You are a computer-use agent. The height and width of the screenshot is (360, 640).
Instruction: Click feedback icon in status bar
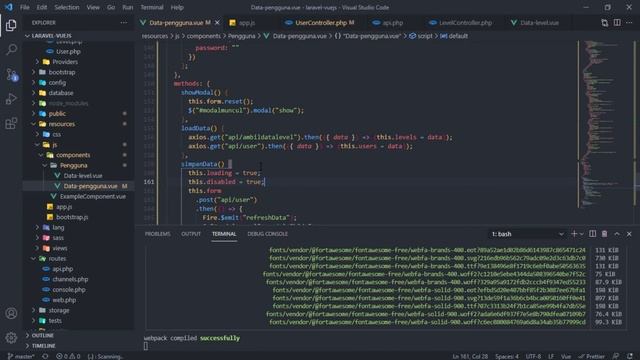[x=616, y=356]
